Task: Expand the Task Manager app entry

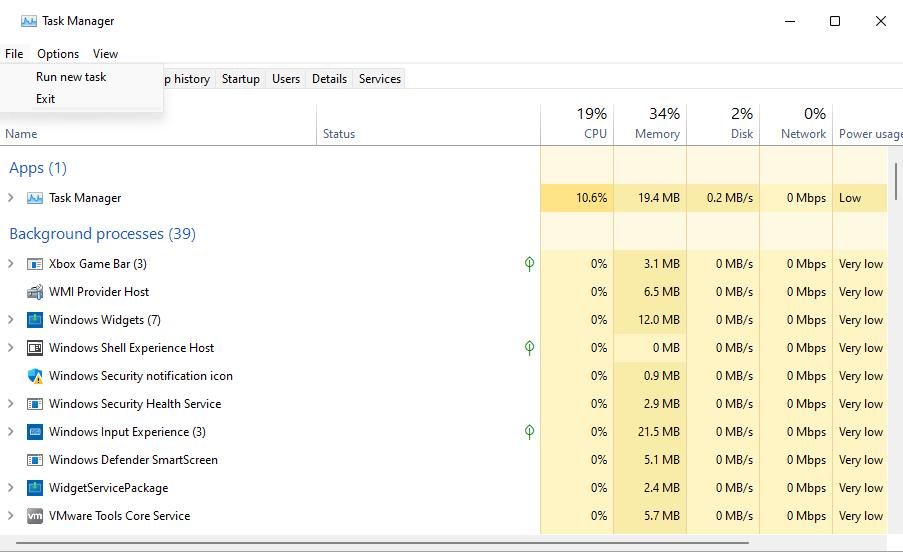Action: tap(11, 198)
